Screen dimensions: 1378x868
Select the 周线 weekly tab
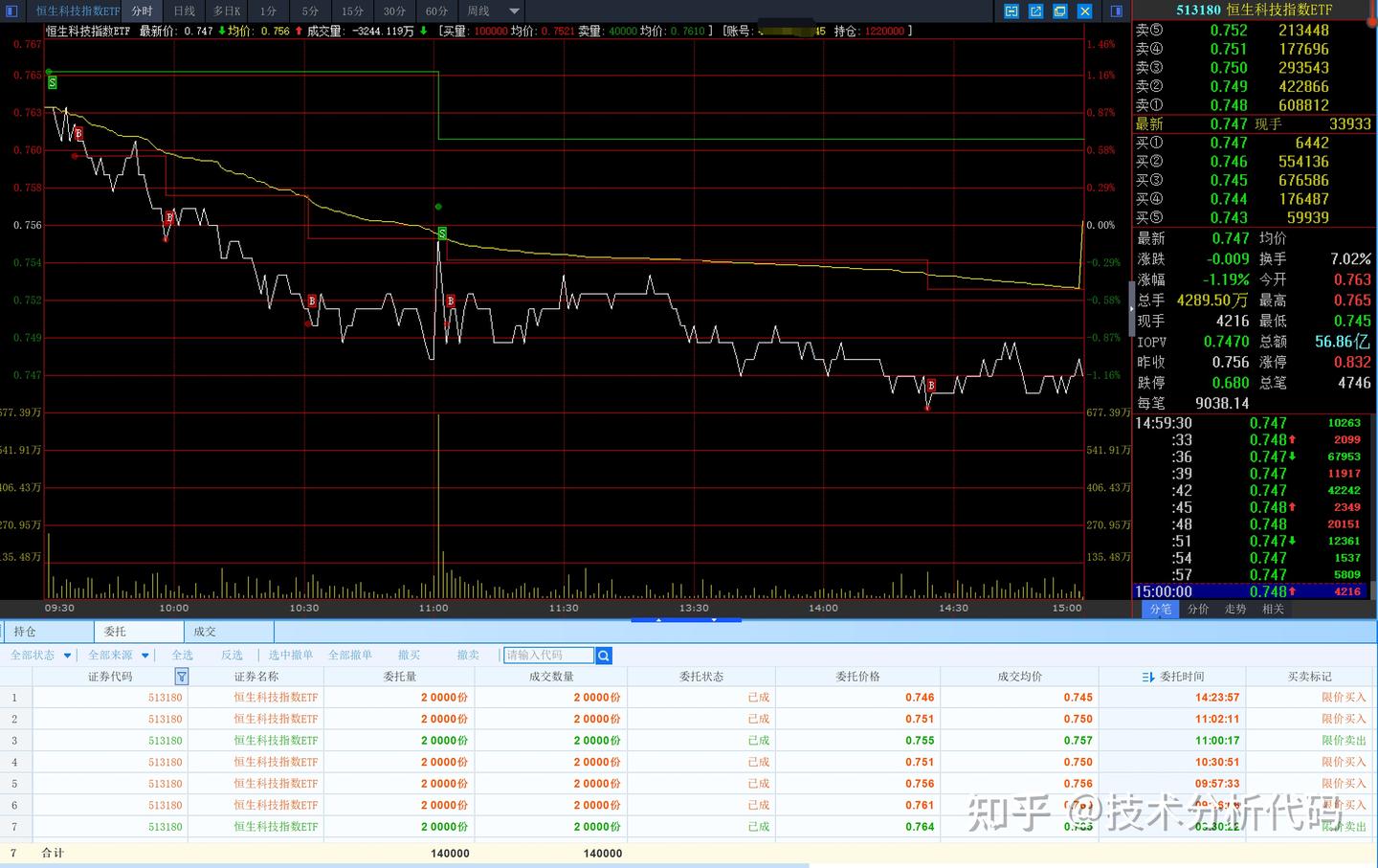pyautogui.click(x=478, y=11)
